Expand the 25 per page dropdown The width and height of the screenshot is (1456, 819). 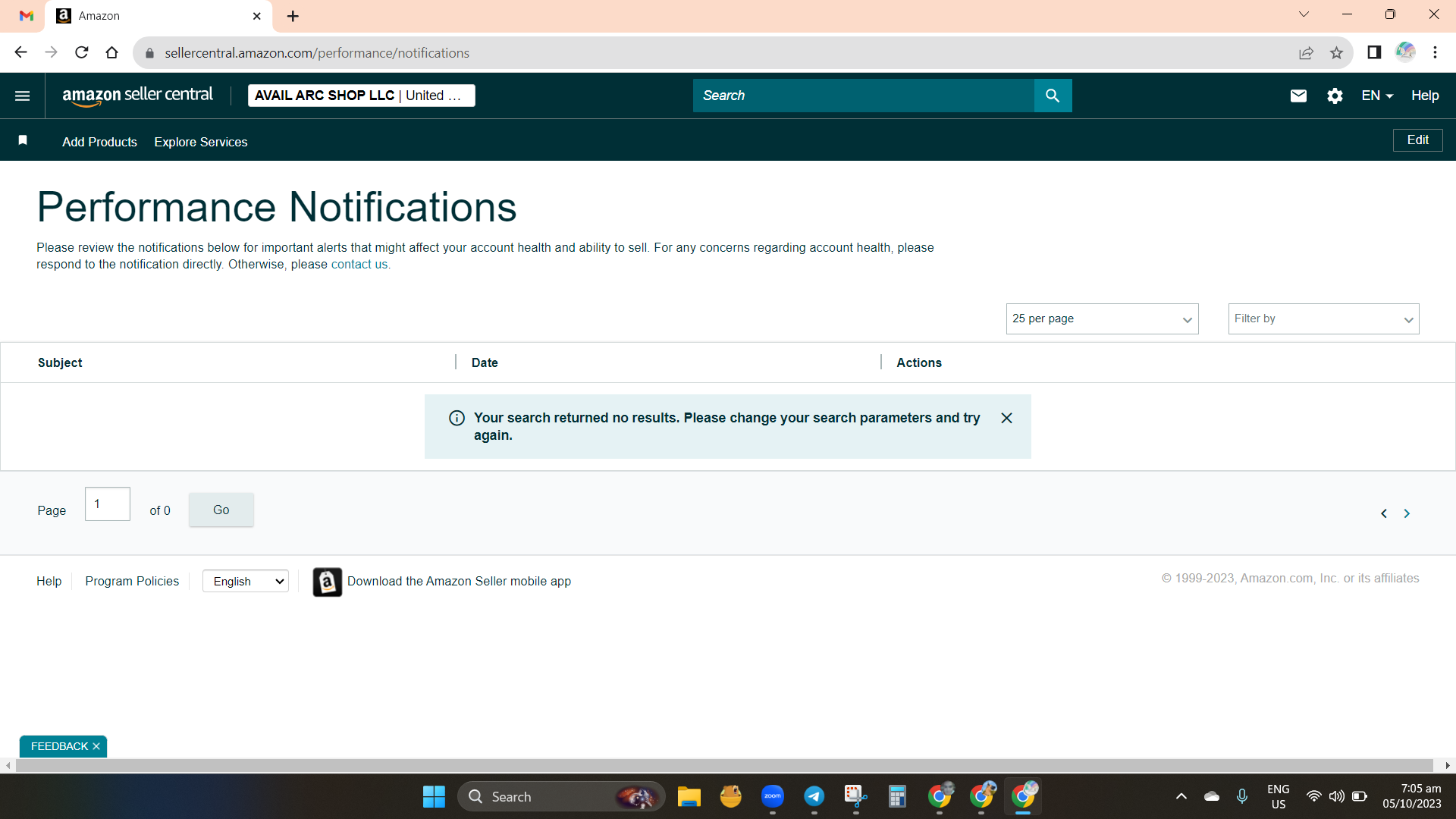coord(1102,319)
